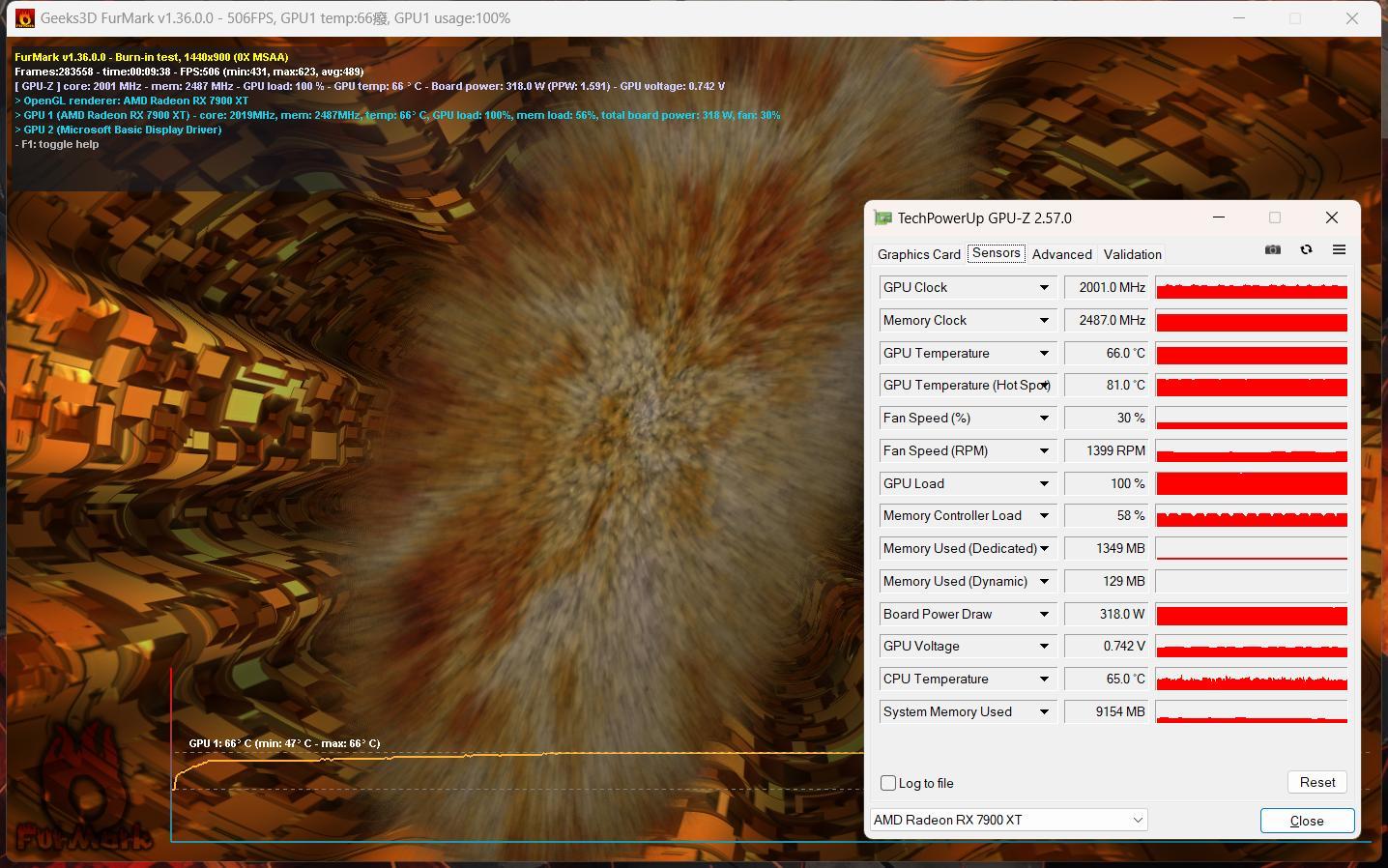Enable the Log to file checkbox
1388x868 pixels.
[888, 783]
